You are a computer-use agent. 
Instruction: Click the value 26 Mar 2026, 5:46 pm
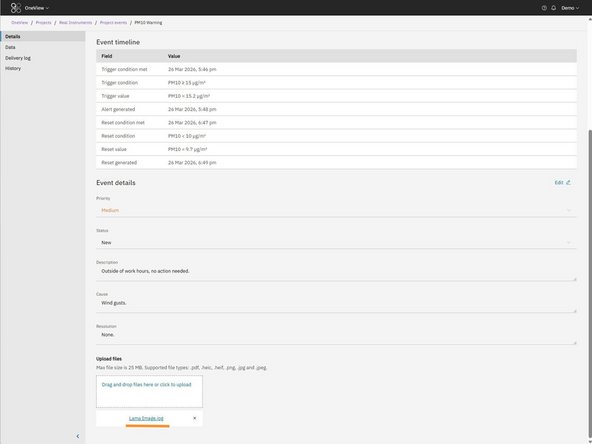[x=192, y=69]
